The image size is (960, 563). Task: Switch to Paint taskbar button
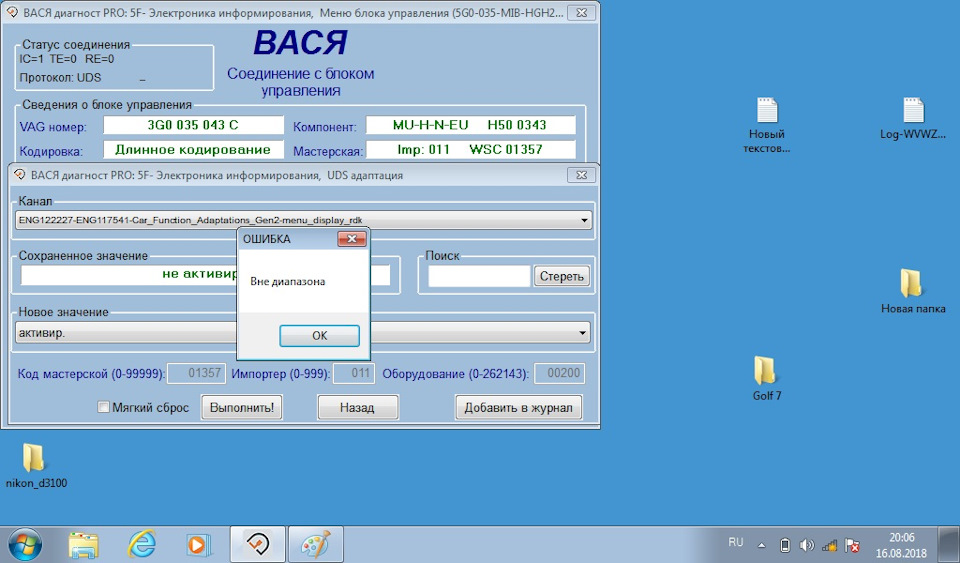(x=316, y=544)
